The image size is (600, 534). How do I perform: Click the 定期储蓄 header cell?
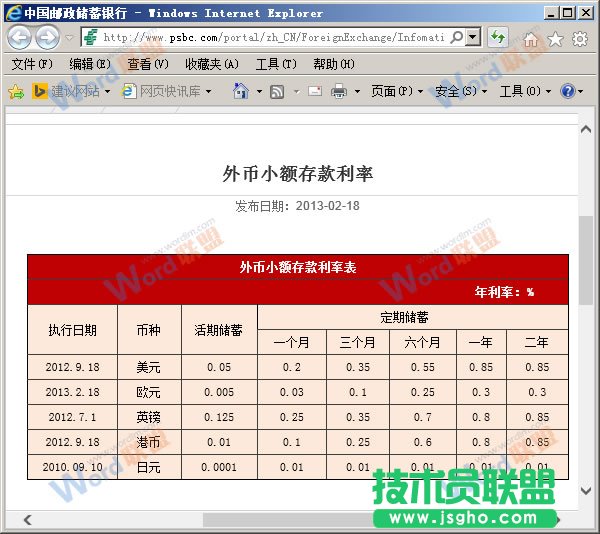coord(413,317)
